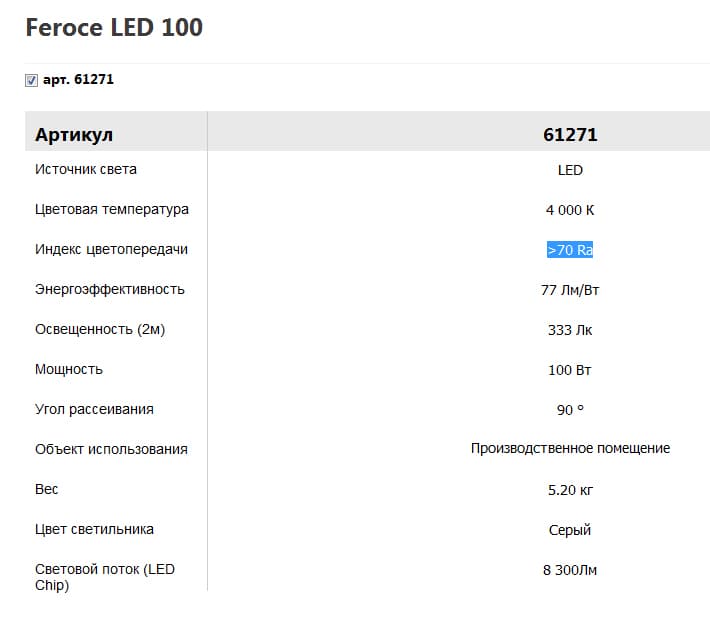
Task: Click the 100 Вт value
Action: [570, 370]
